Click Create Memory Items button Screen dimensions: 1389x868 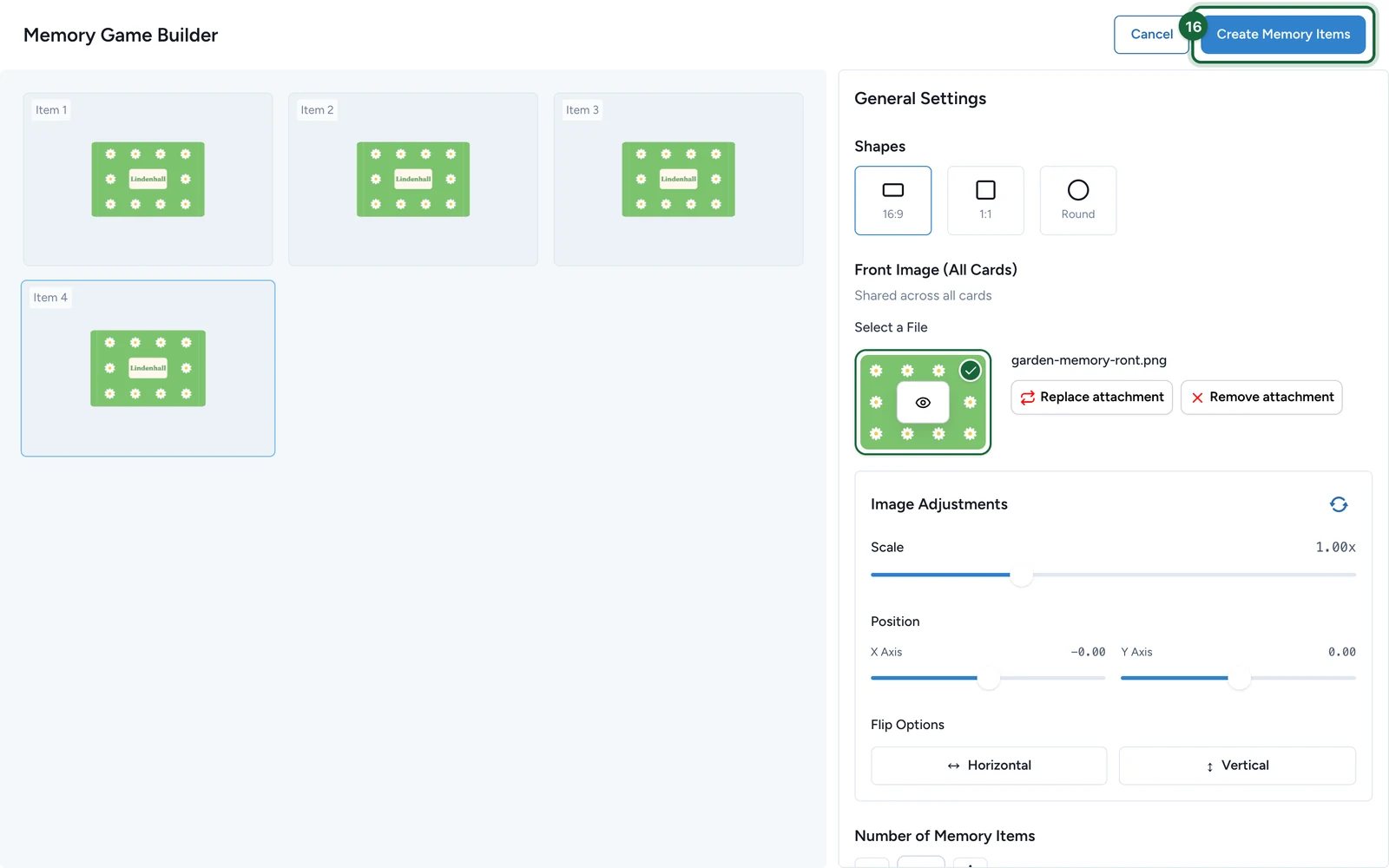point(1283,35)
